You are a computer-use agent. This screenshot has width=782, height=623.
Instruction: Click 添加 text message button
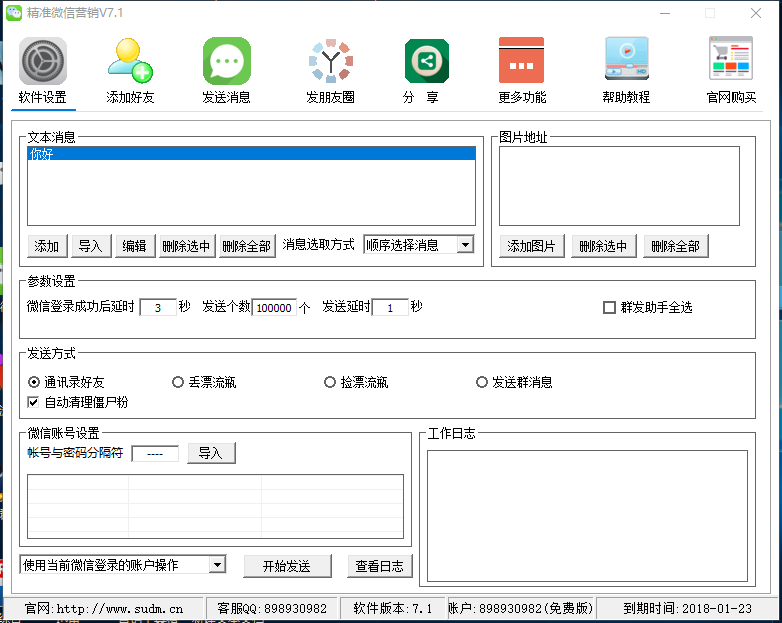point(47,246)
